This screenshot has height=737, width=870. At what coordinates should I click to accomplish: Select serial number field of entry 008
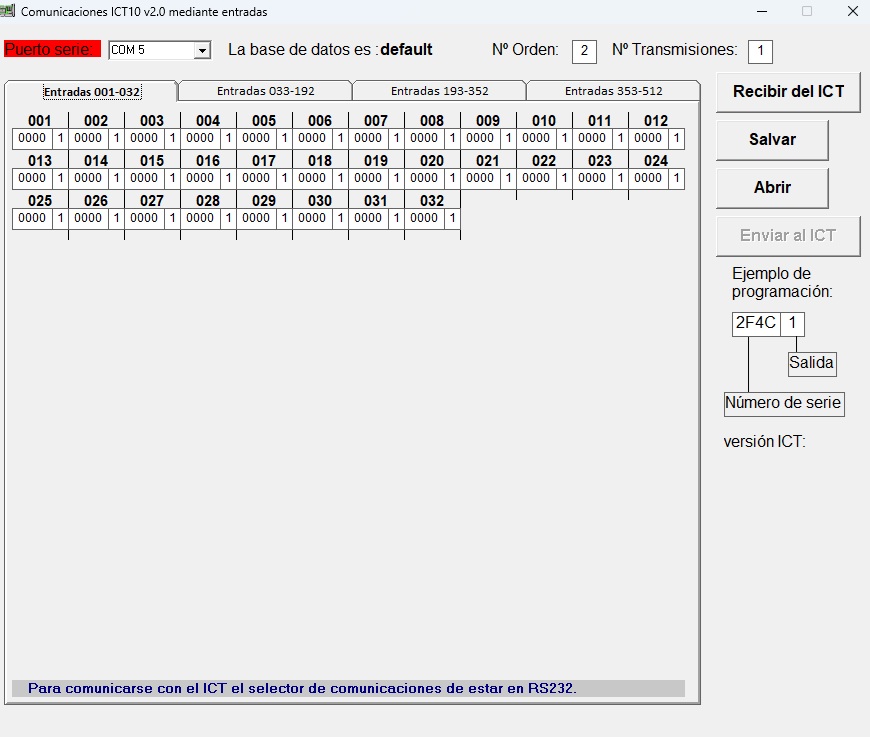point(424,138)
